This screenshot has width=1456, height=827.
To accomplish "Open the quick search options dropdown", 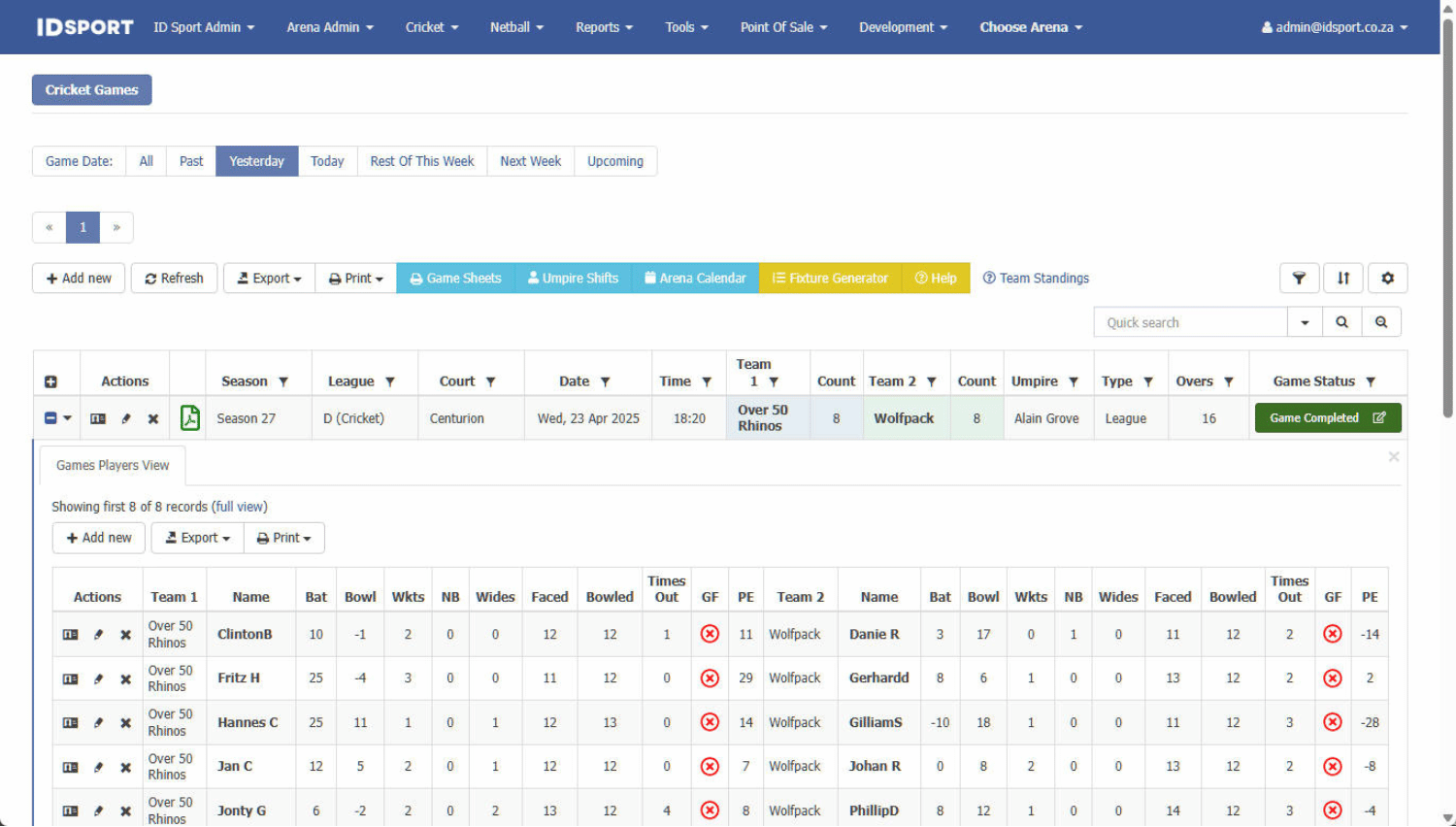I will point(1305,322).
